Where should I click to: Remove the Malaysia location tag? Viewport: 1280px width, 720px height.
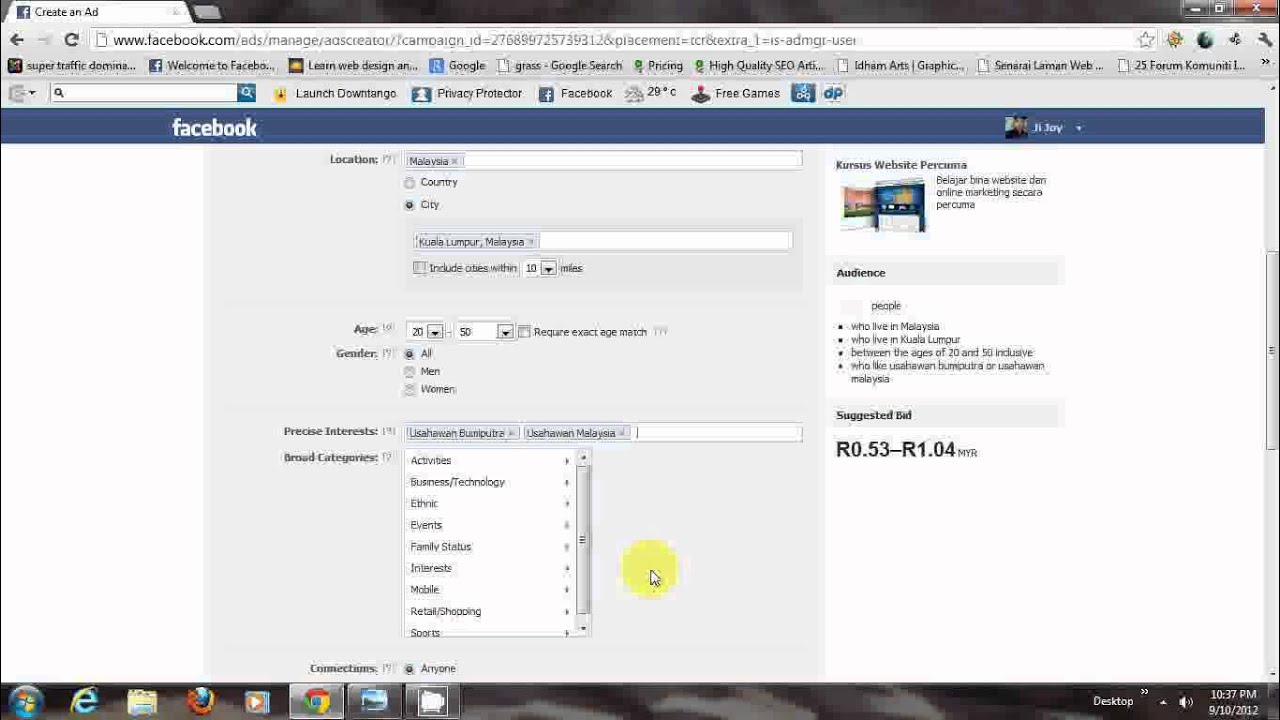pyautogui.click(x=455, y=161)
